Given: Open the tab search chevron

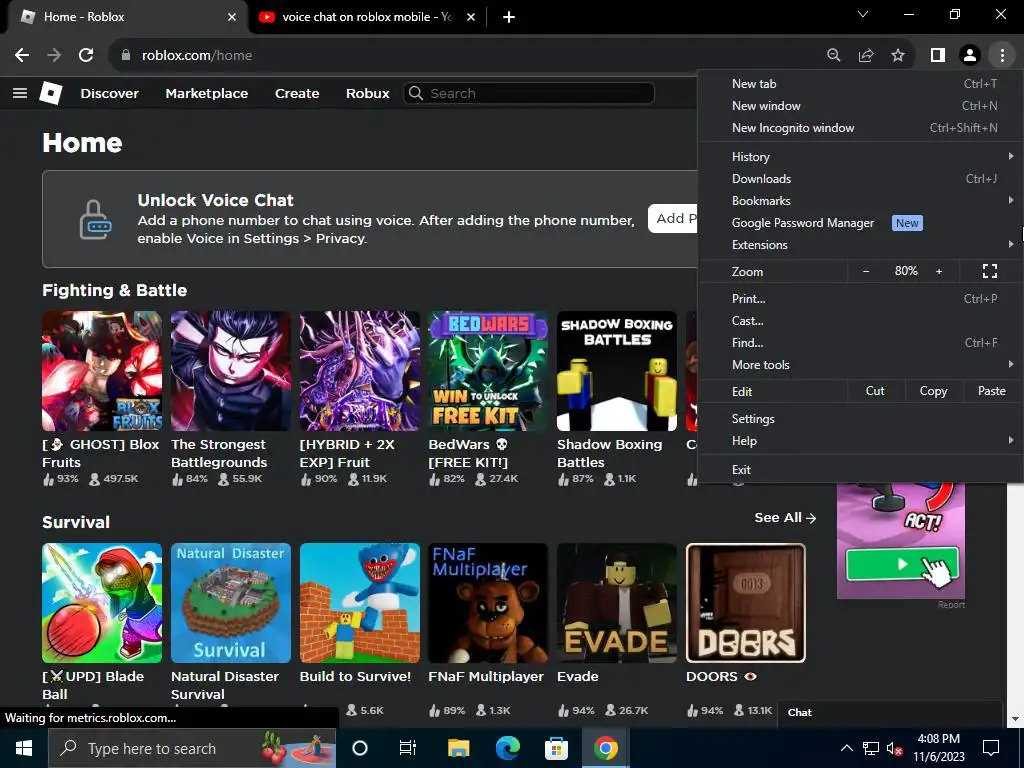Looking at the screenshot, I should coord(863,14).
